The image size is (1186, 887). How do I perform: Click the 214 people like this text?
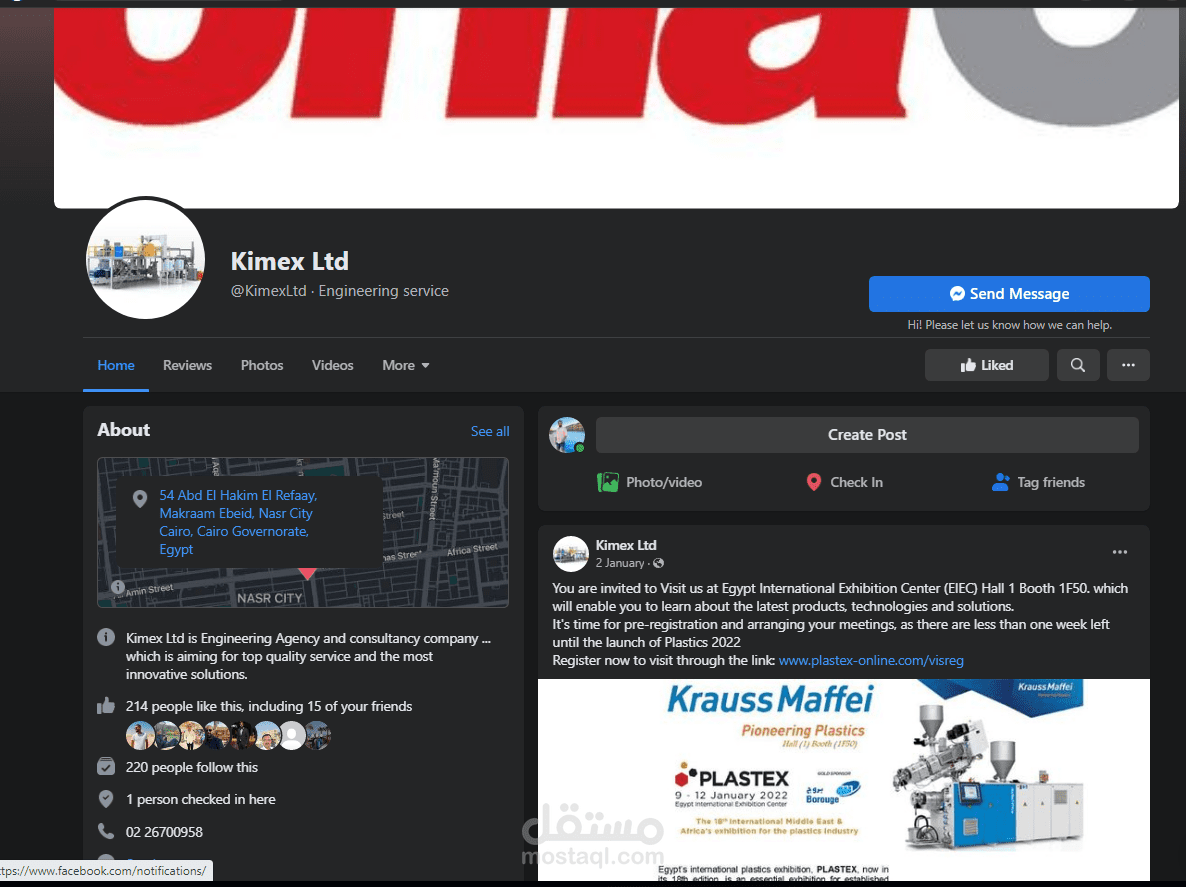coord(269,706)
